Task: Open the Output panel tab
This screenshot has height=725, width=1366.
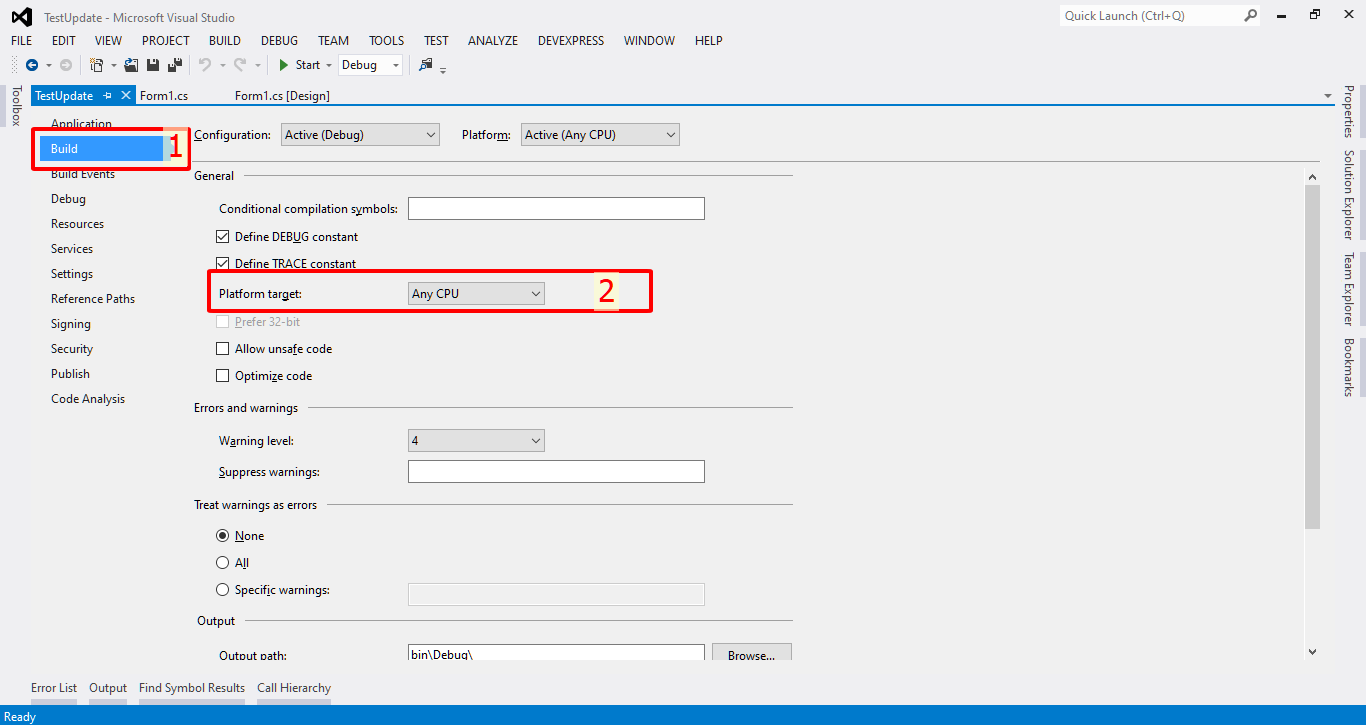Action: (108, 688)
